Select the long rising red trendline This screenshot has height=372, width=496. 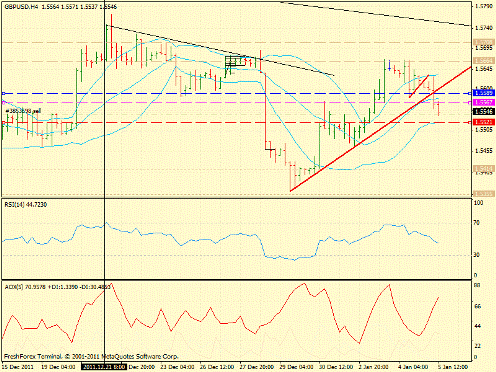tap(381, 129)
